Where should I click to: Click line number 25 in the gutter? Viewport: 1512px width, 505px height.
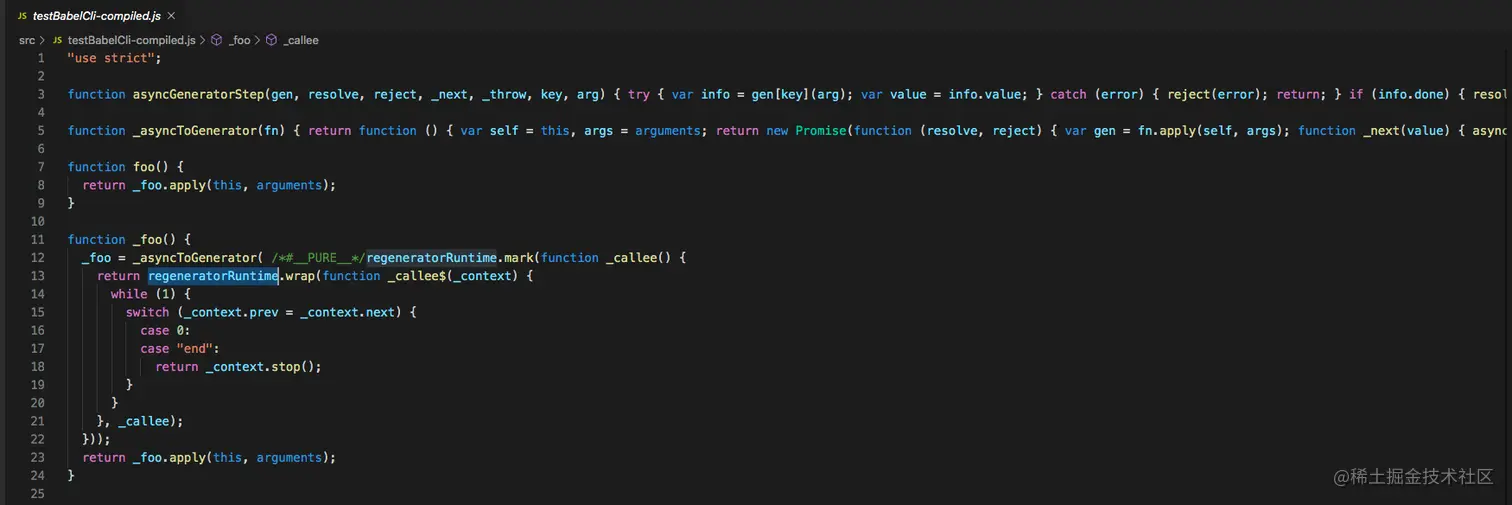pyautogui.click(x=38, y=493)
